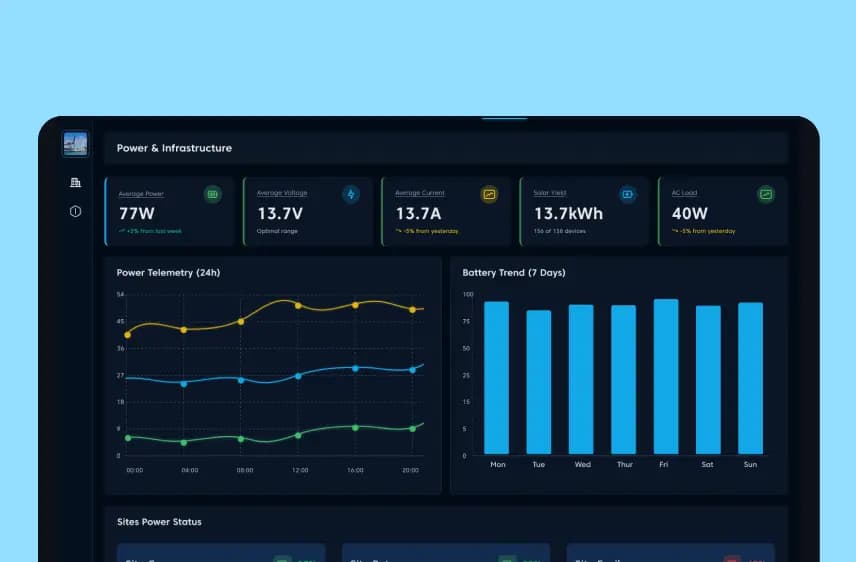Click the devices count under Solar Yield
Image resolution: width=856 pixels, height=562 pixels.
[x=559, y=231]
